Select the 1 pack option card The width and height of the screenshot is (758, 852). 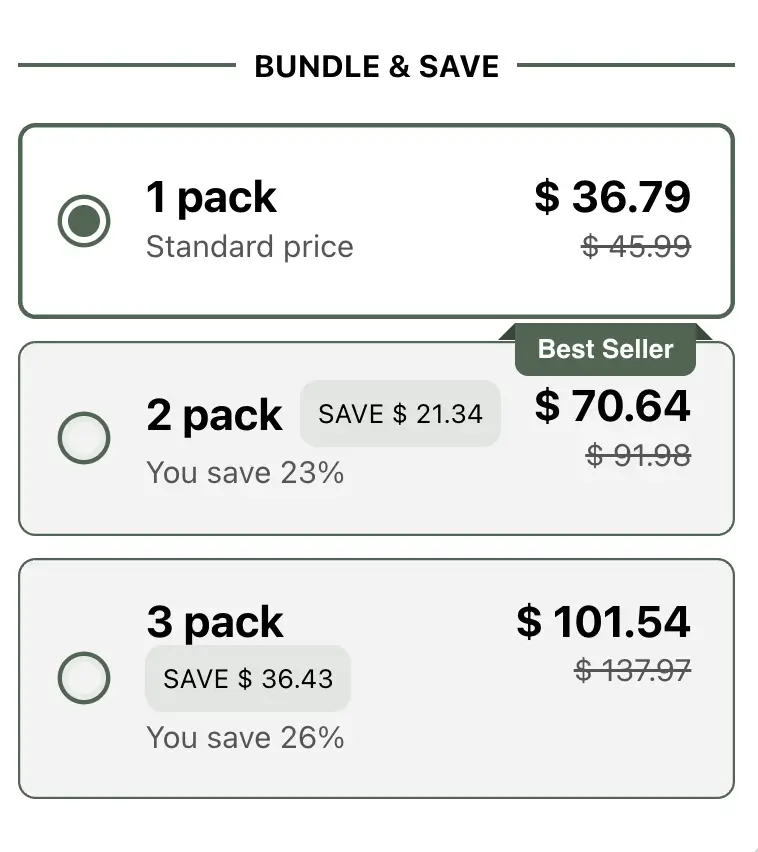click(x=377, y=220)
